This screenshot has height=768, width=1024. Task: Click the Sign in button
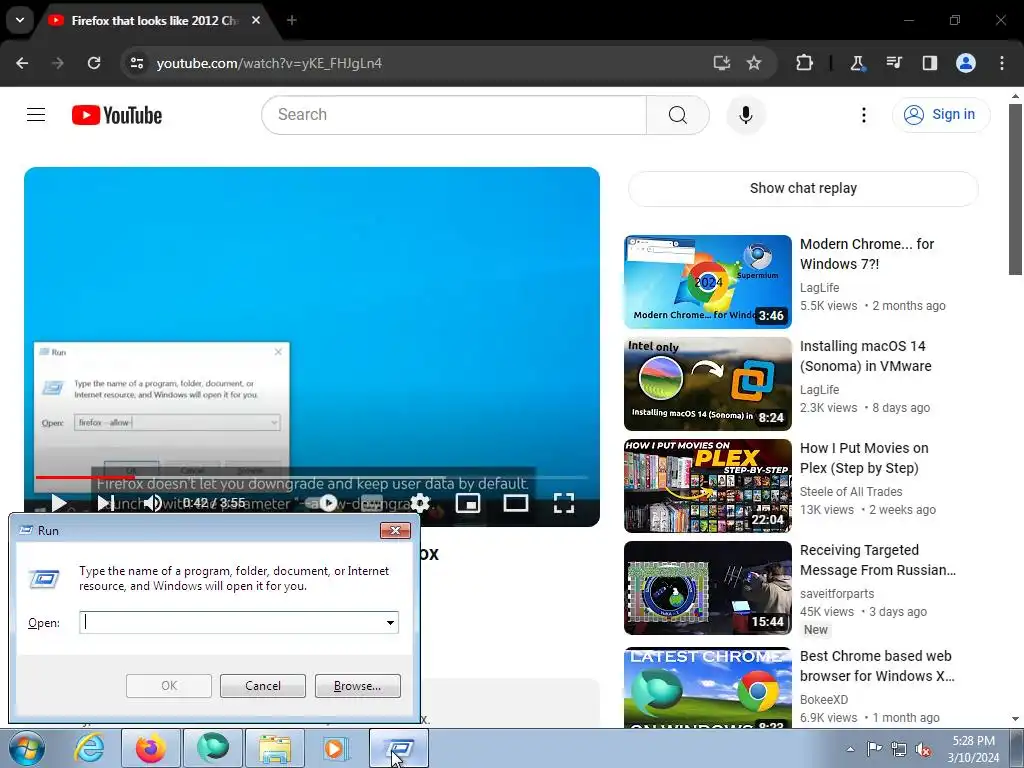click(x=940, y=115)
